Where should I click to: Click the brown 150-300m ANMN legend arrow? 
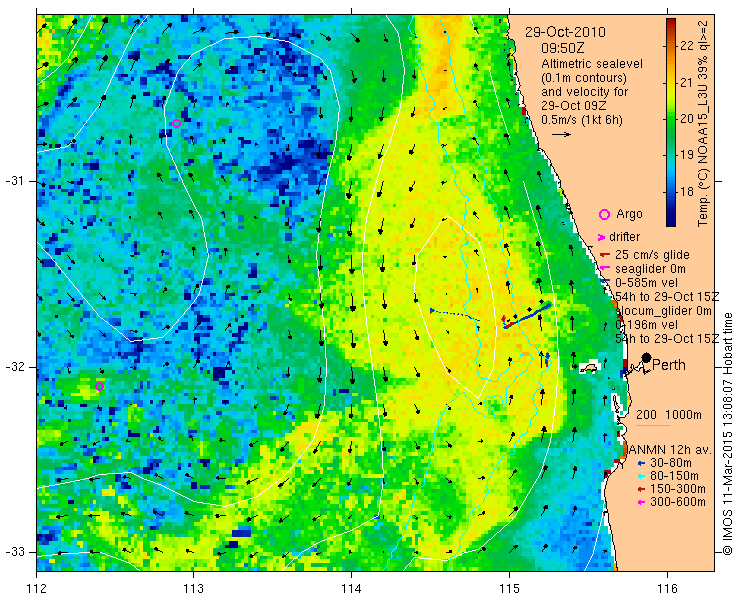coord(641,489)
